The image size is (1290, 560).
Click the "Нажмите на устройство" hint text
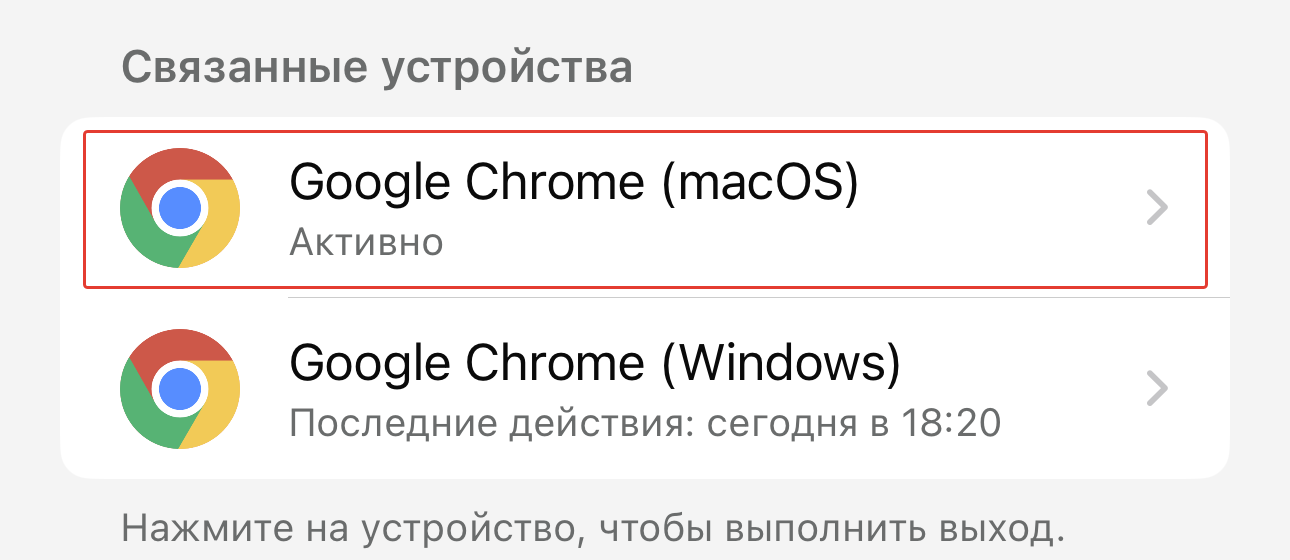point(588,527)
